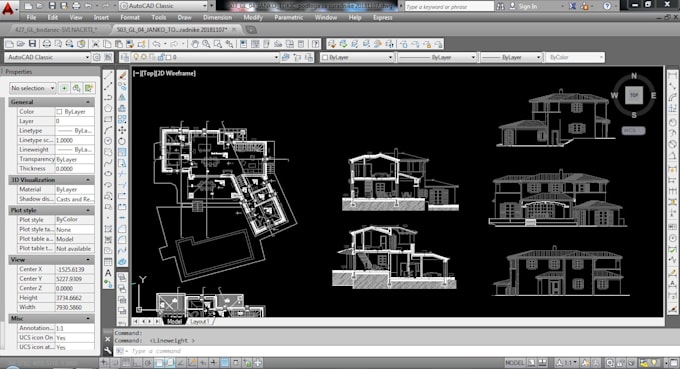This screenshot has height=369, width=680.
Task: Open the Express menu
Action: pyautogui.click(x=382, y=17)
